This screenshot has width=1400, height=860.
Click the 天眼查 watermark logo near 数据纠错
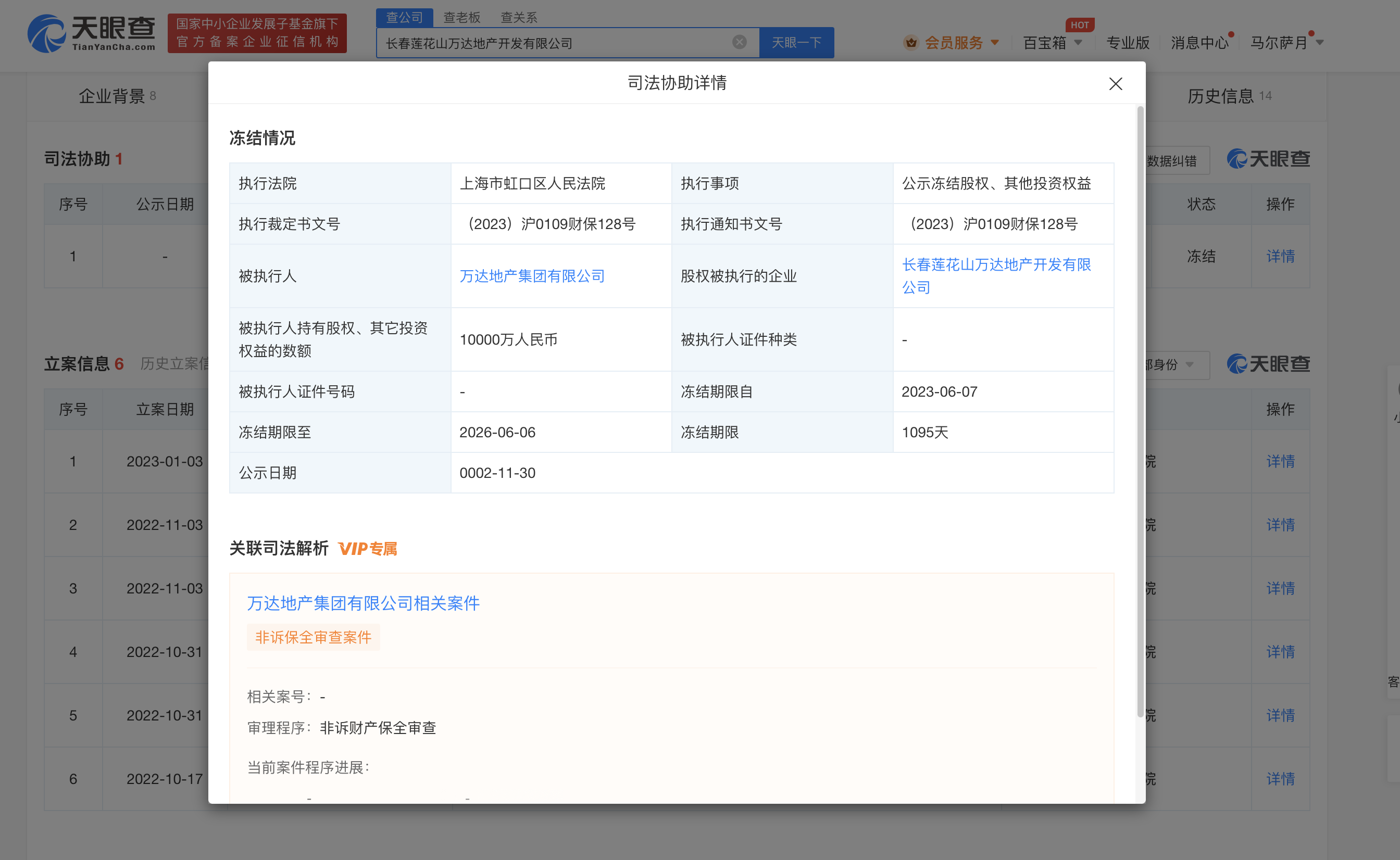coord(1268,159)
